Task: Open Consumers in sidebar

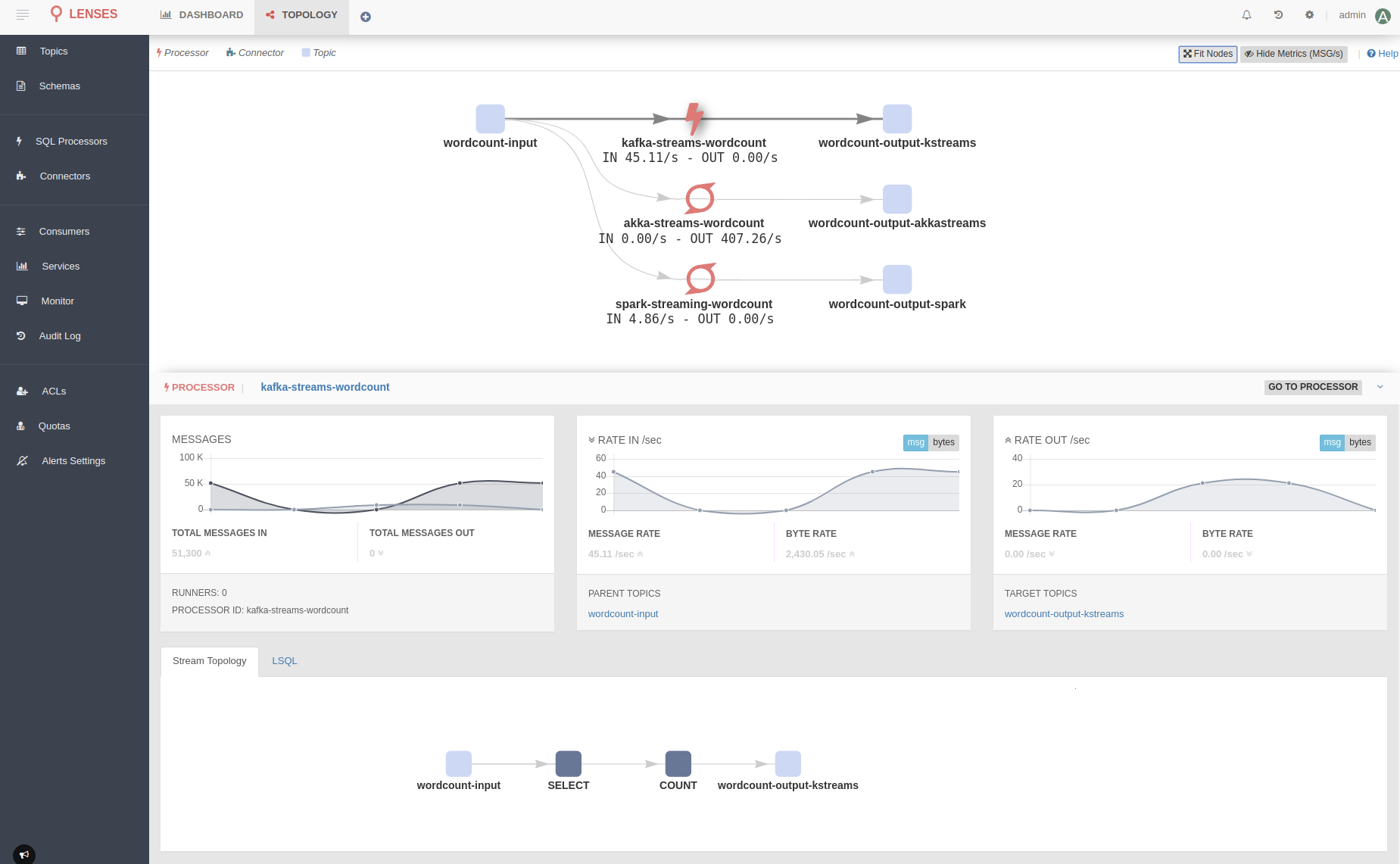Action: [x=74, y=232]
